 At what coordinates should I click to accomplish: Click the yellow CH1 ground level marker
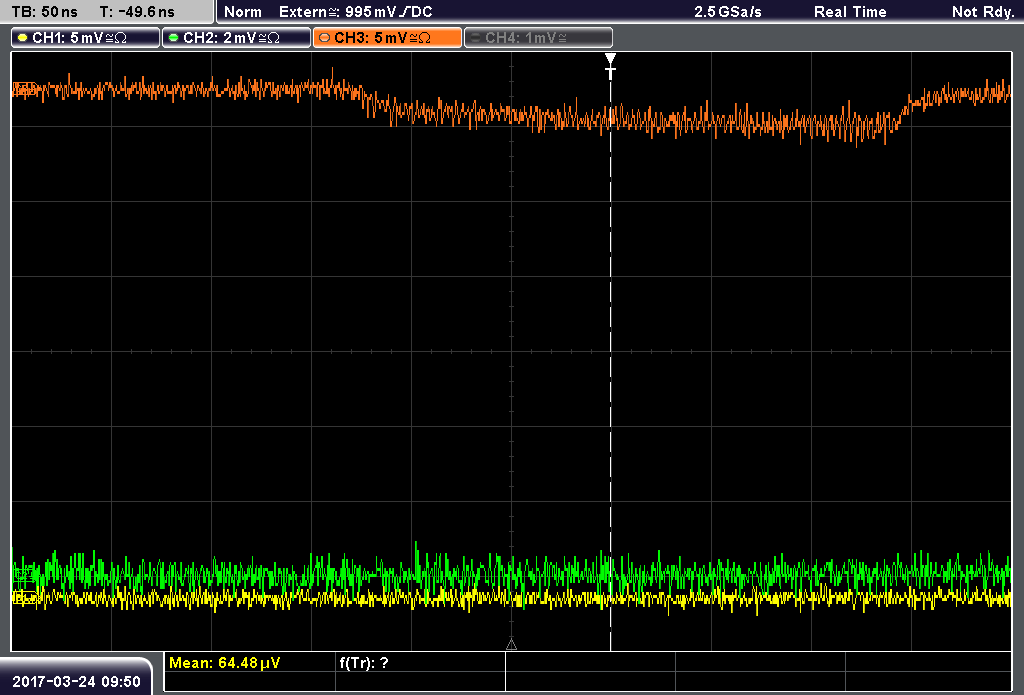coord(24,596)
